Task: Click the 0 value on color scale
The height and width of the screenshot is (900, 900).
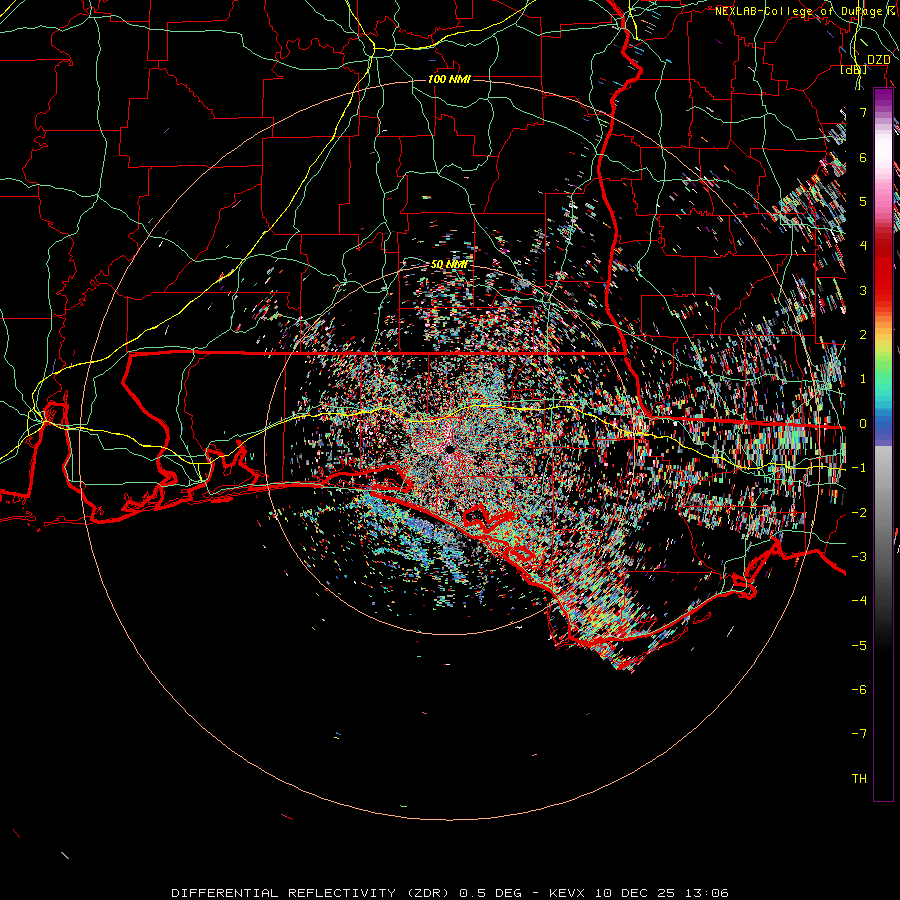Action: [863, 424]
